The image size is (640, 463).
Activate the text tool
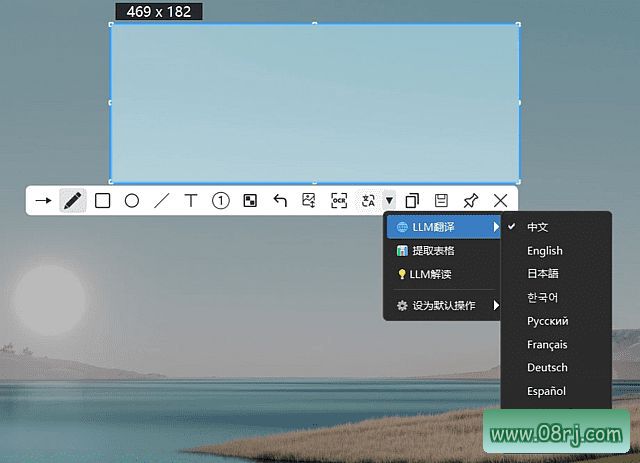[x=191, y=200]
